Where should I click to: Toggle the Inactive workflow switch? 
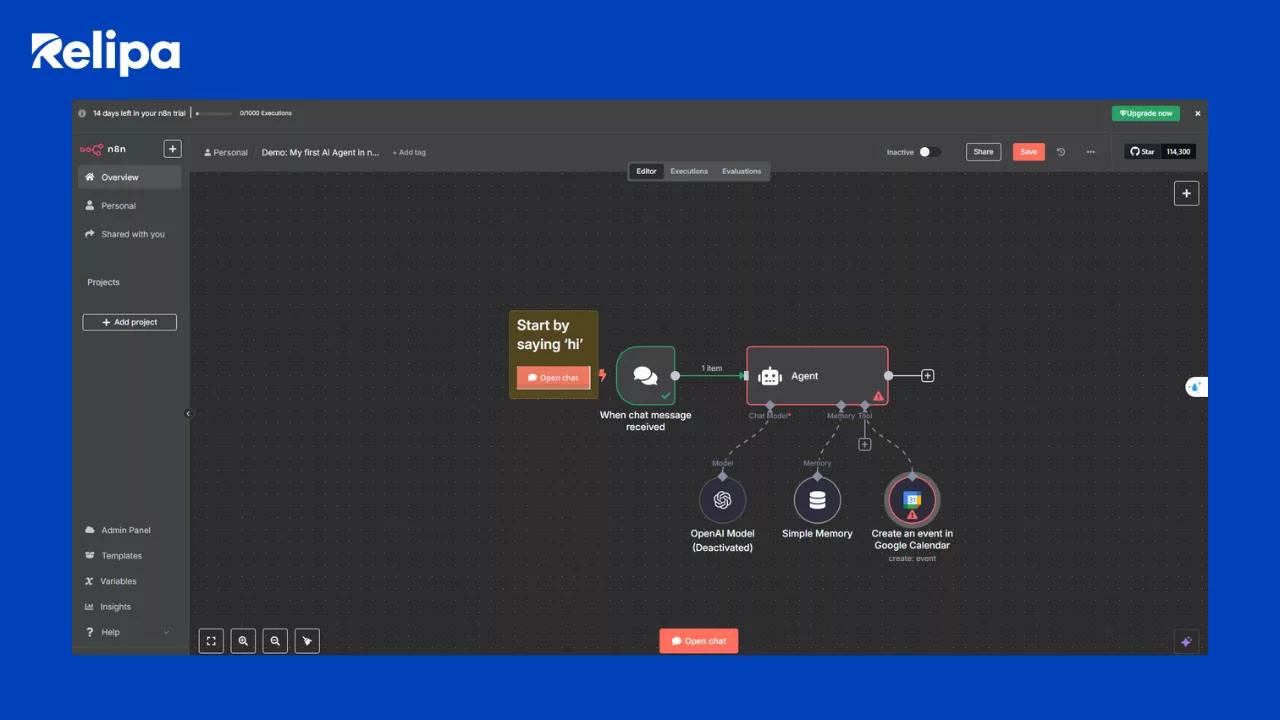pyautogui.click(x=930, y=152)
